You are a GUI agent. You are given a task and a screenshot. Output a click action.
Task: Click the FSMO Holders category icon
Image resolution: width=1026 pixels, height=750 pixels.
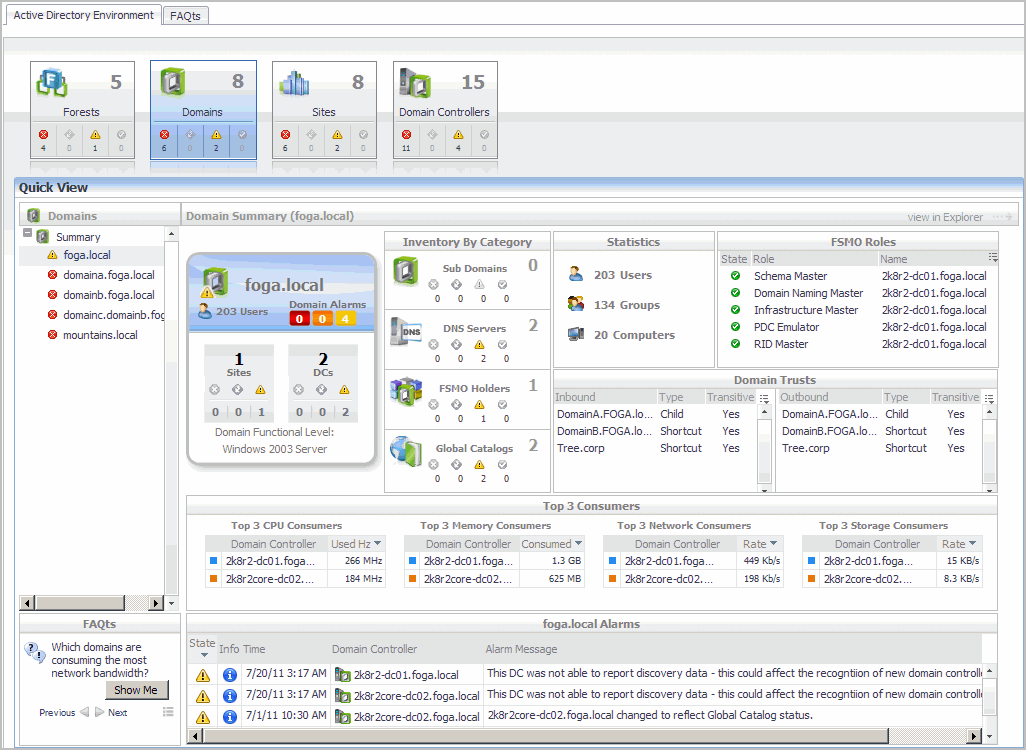(x=406, y=390)
